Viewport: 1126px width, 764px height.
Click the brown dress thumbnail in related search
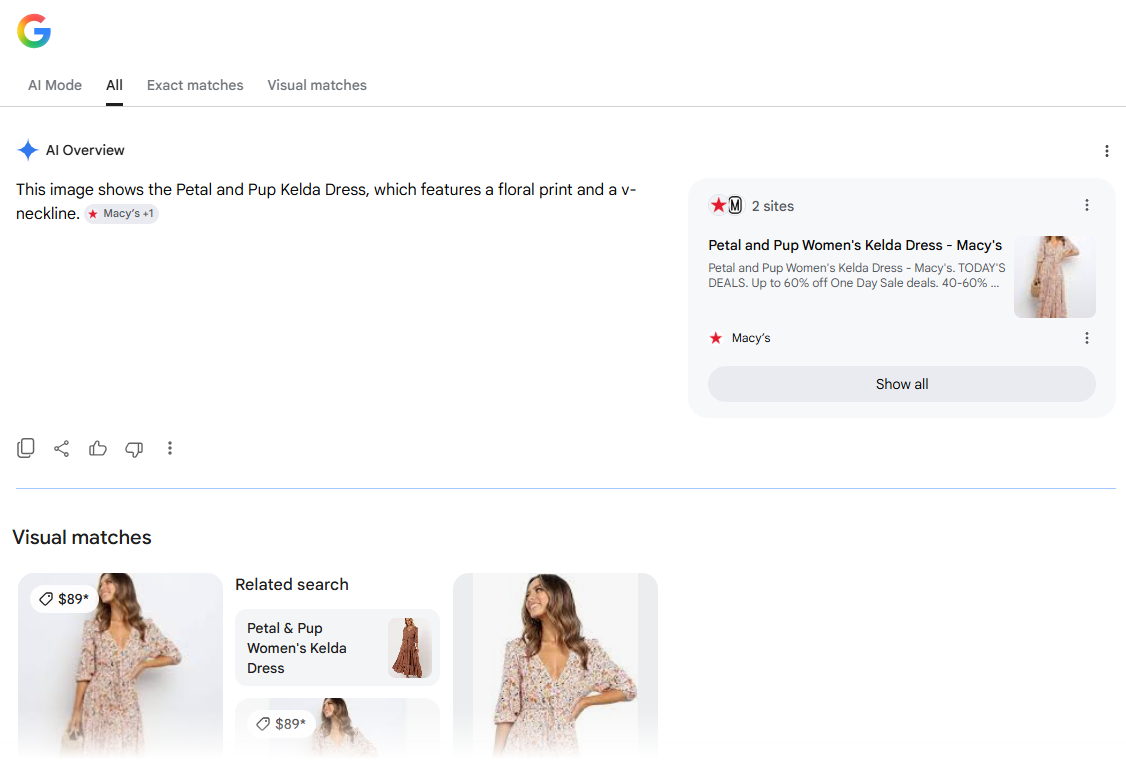click(410, 648)
